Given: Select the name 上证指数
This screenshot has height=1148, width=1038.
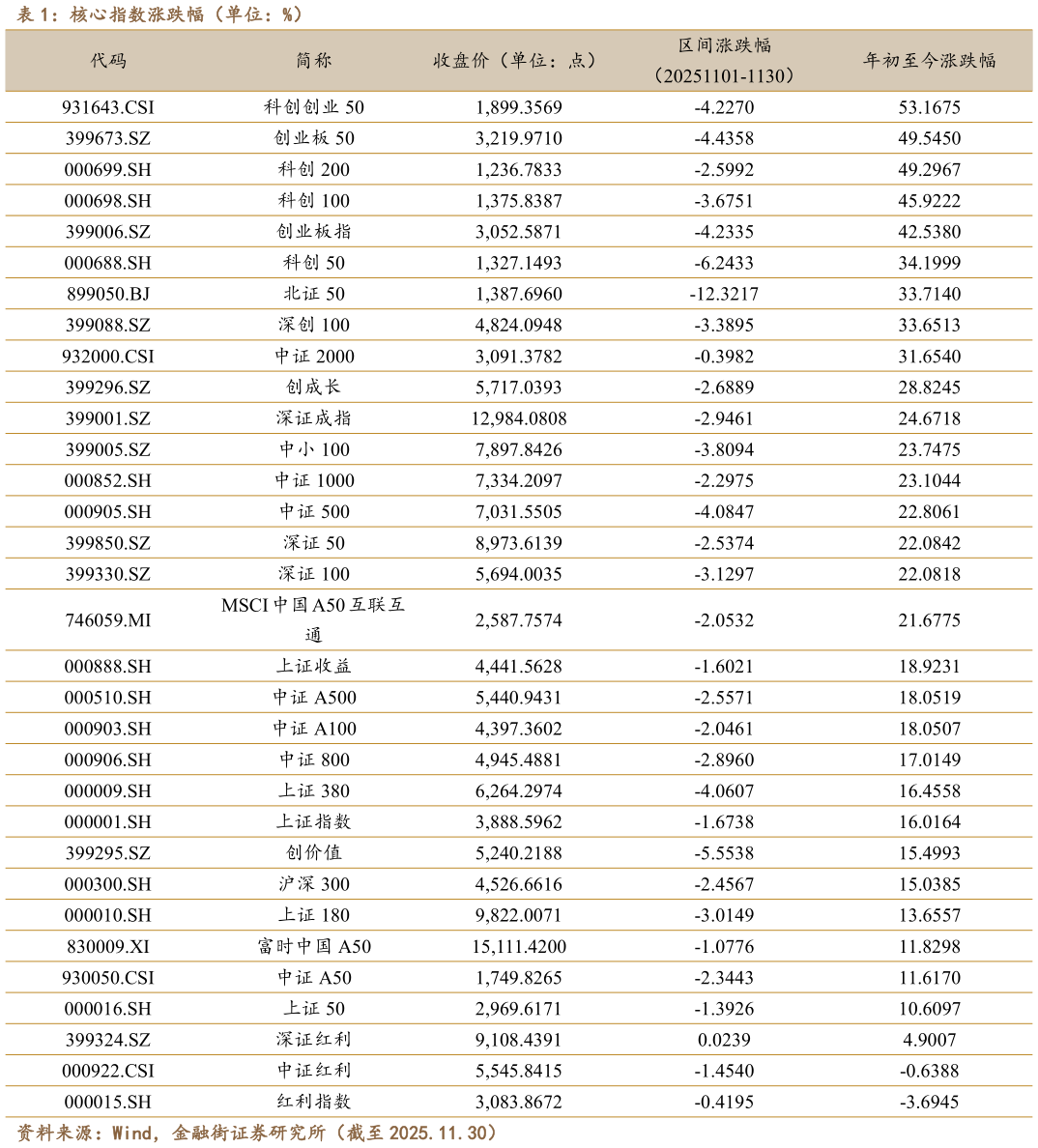Looking at the screenshot, I should click(314, 822).
